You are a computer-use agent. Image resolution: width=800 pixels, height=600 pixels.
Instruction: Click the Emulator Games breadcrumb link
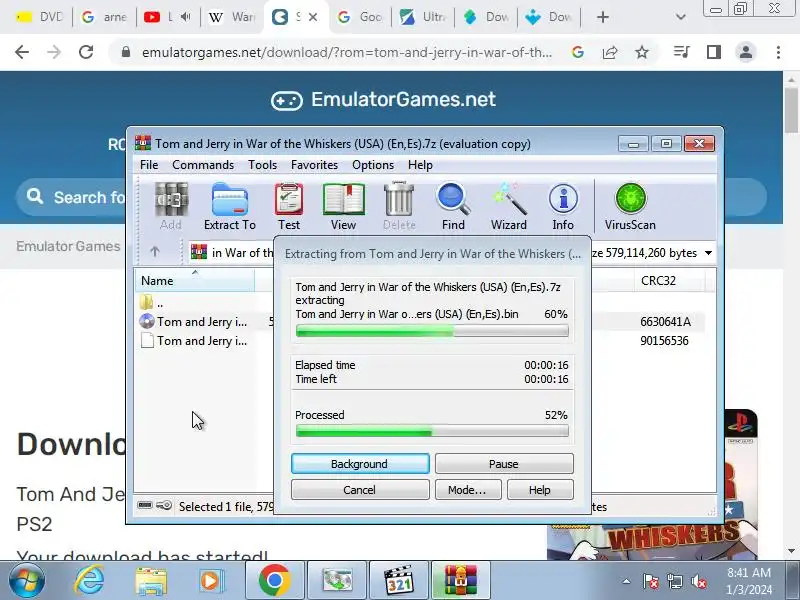[68, 246]
